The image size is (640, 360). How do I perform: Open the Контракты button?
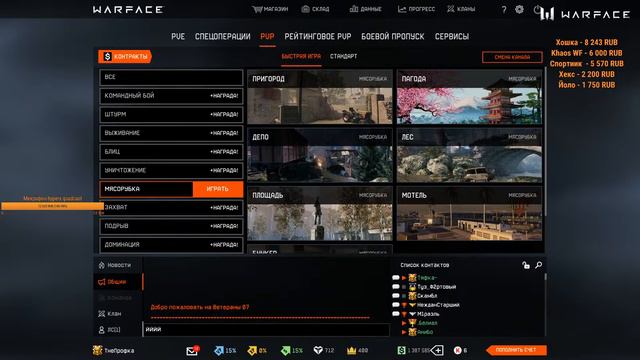click(x=125, y=56)
